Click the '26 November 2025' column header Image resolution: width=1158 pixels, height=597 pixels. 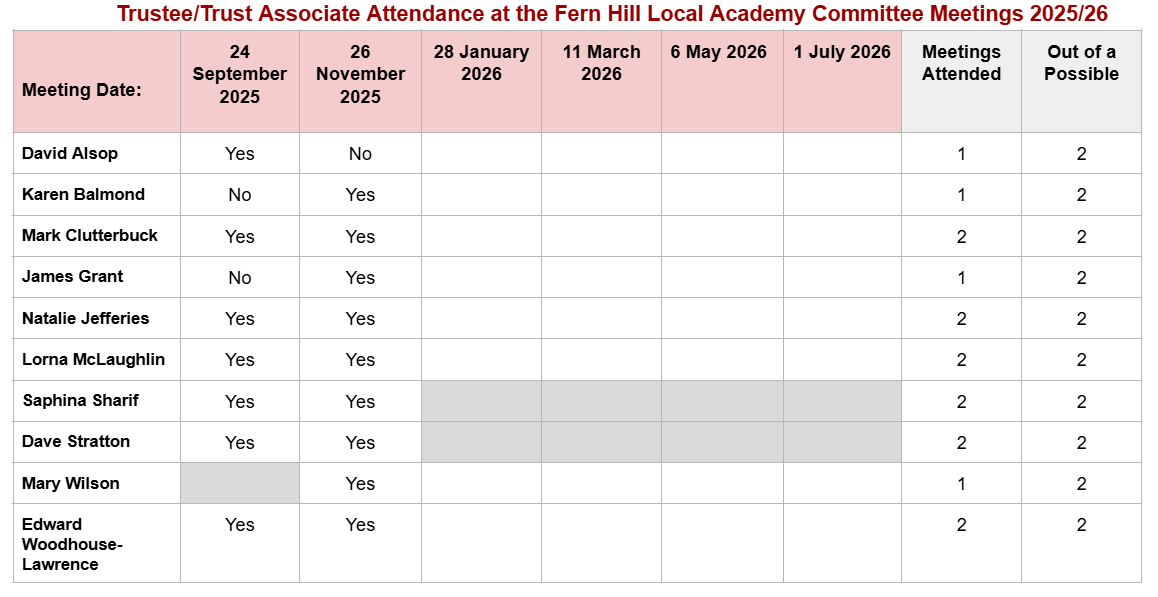pyautogui.click(x=360, y=74)
